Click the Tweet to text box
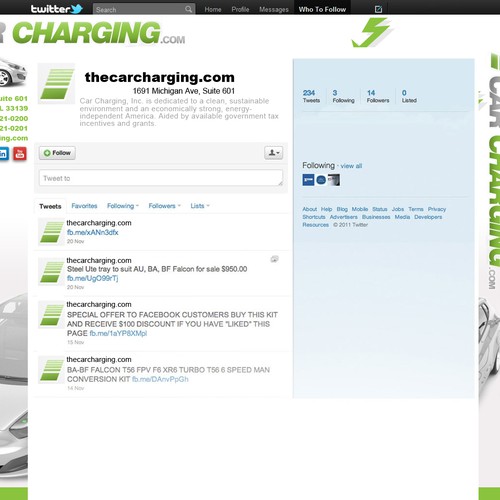This screenshot has width=500, height=500. coord(161,178)
